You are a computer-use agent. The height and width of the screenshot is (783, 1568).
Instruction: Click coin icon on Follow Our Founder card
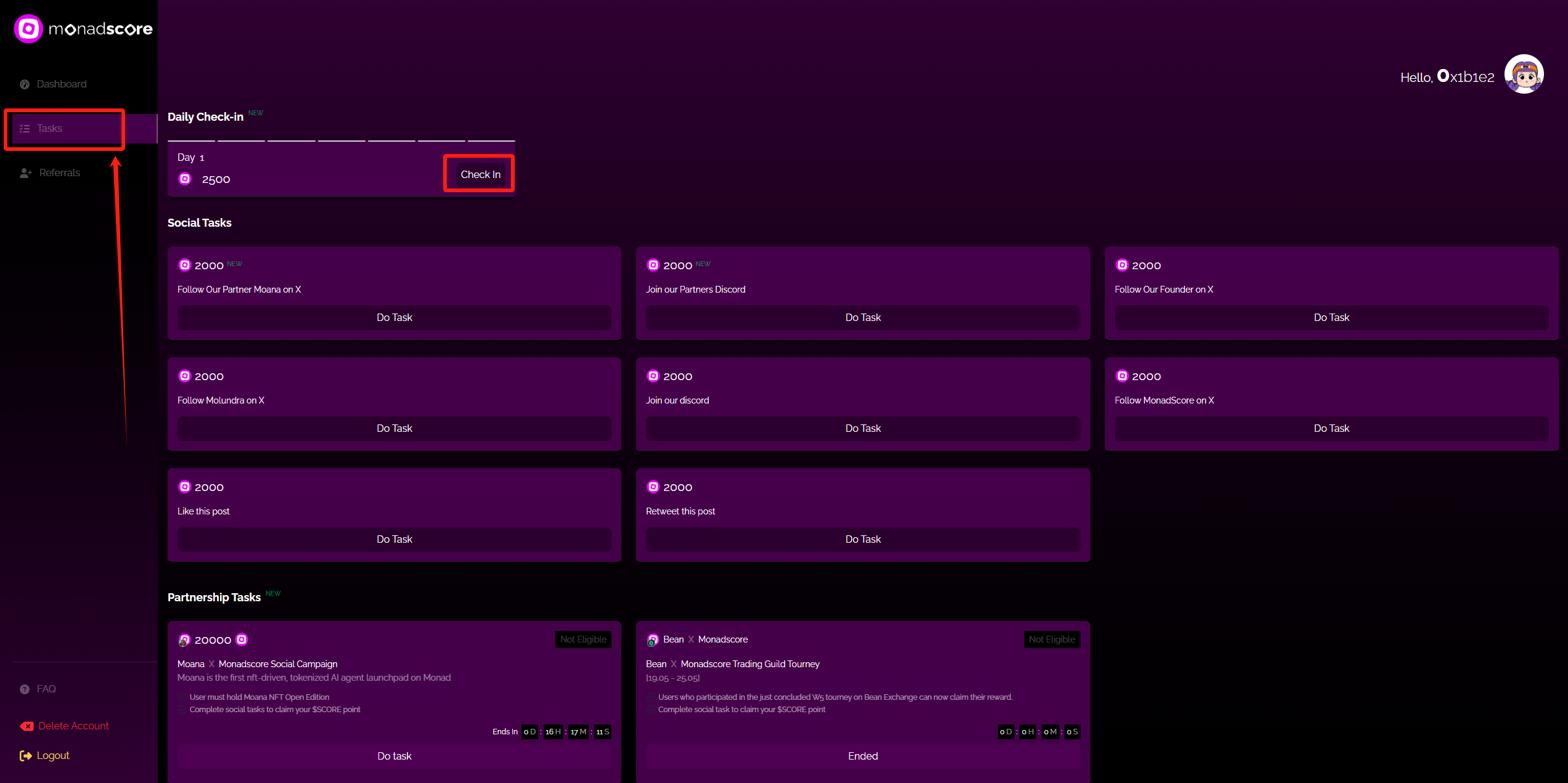point(1122,265)
